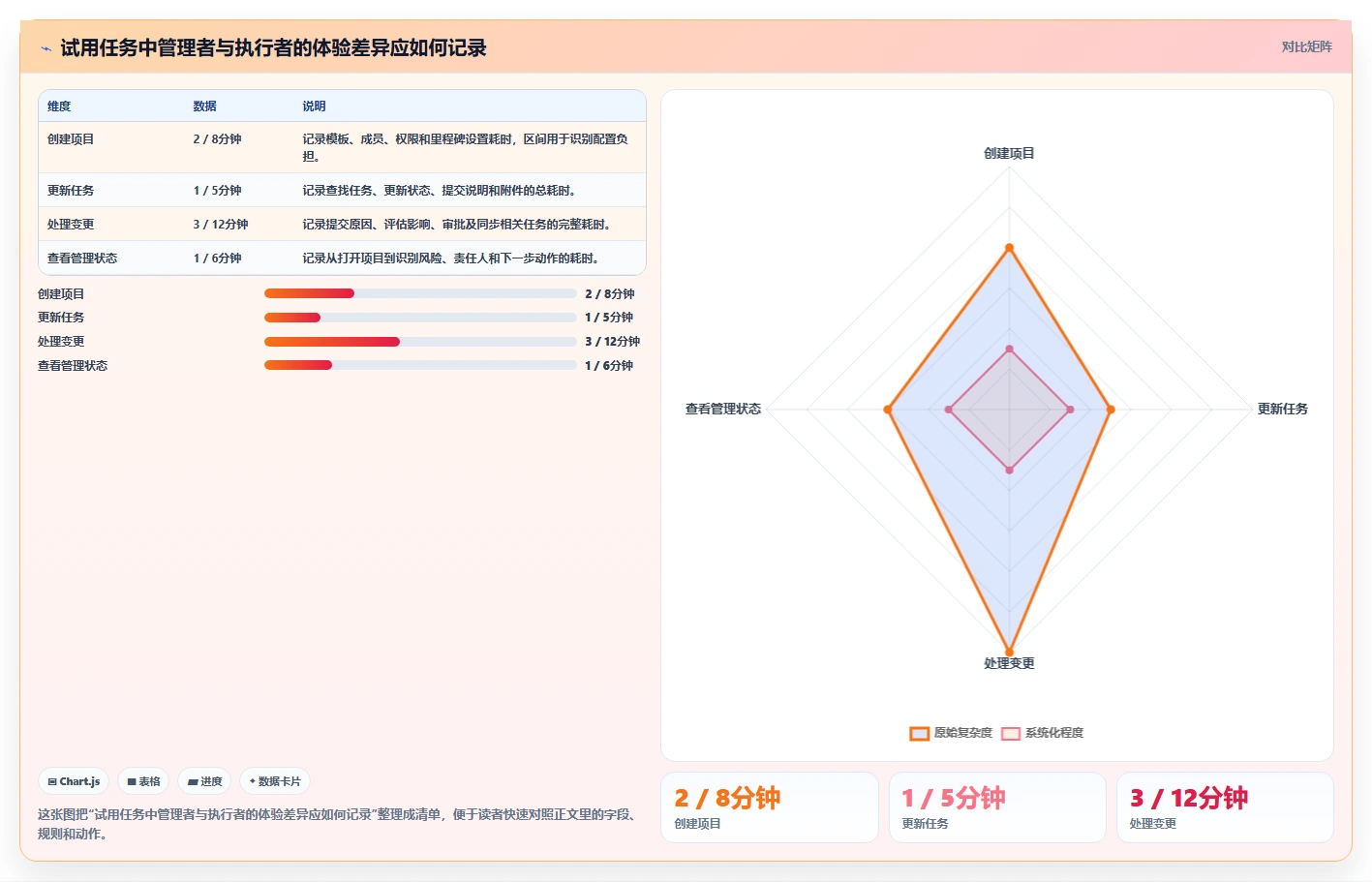This screenshot has width=1372, height=882.
Task: Click the page title about 体验差异
Action: click(x=273, y=48)
